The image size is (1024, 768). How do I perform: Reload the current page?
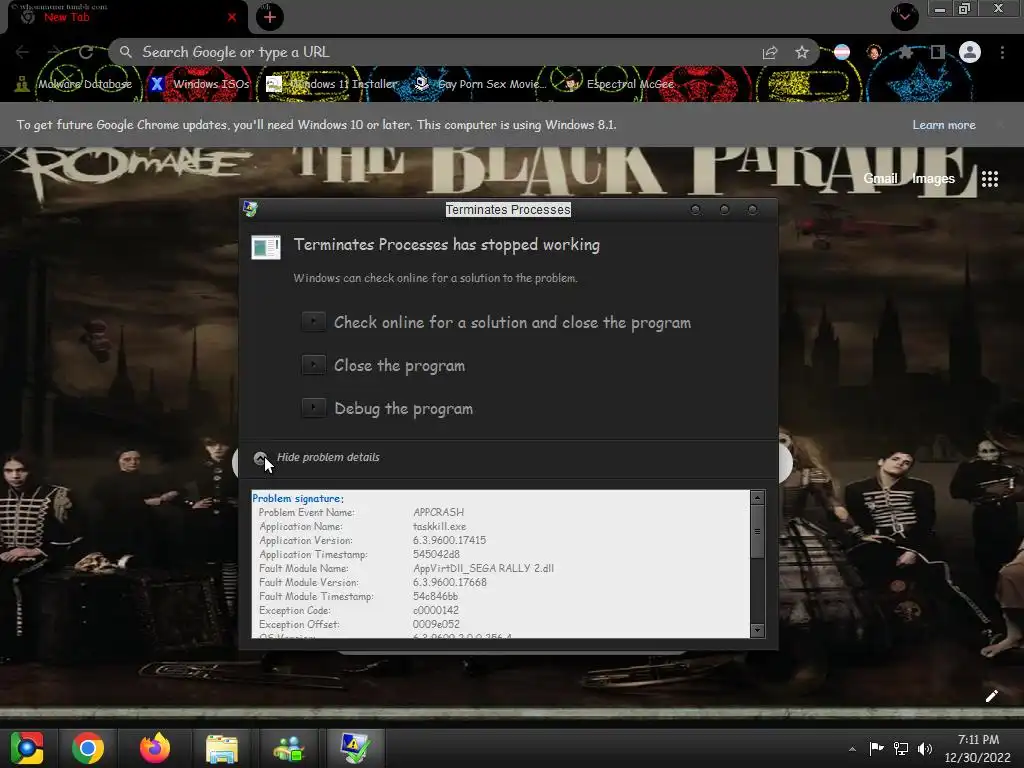coord(86,52)
